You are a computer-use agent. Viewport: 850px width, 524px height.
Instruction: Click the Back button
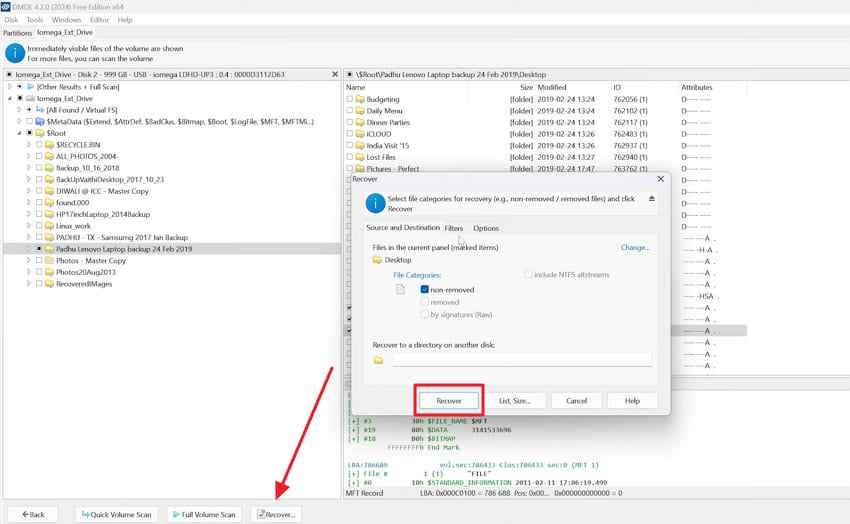tap(34, 514)
